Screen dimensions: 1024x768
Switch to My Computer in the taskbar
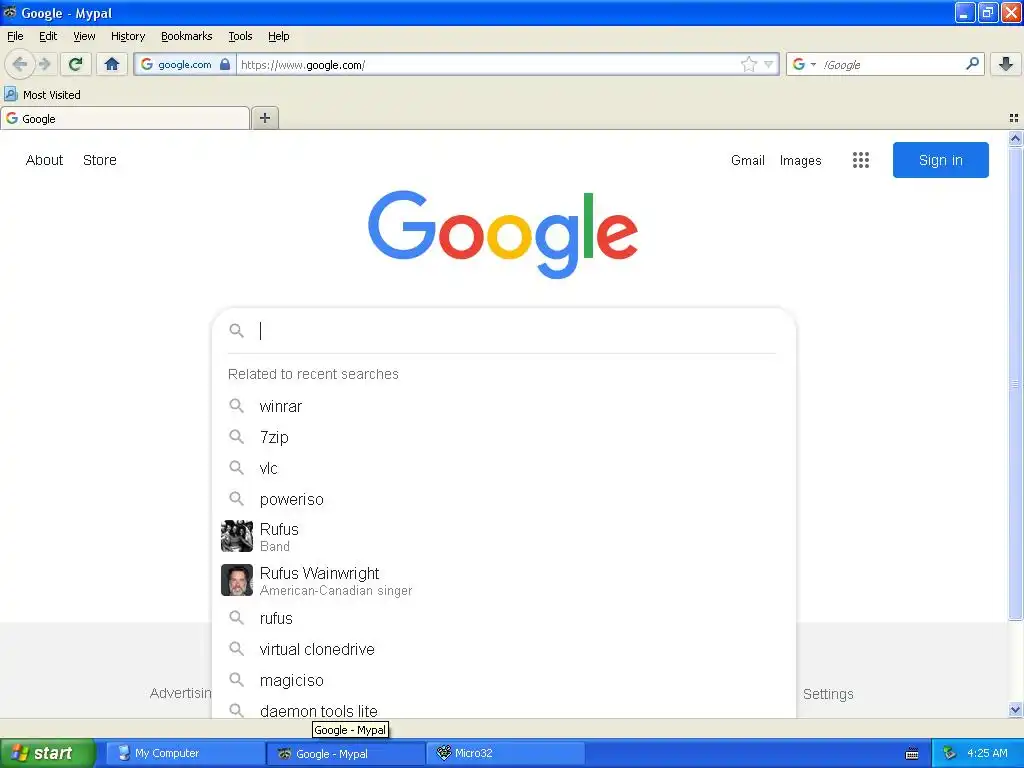[185, 753]
